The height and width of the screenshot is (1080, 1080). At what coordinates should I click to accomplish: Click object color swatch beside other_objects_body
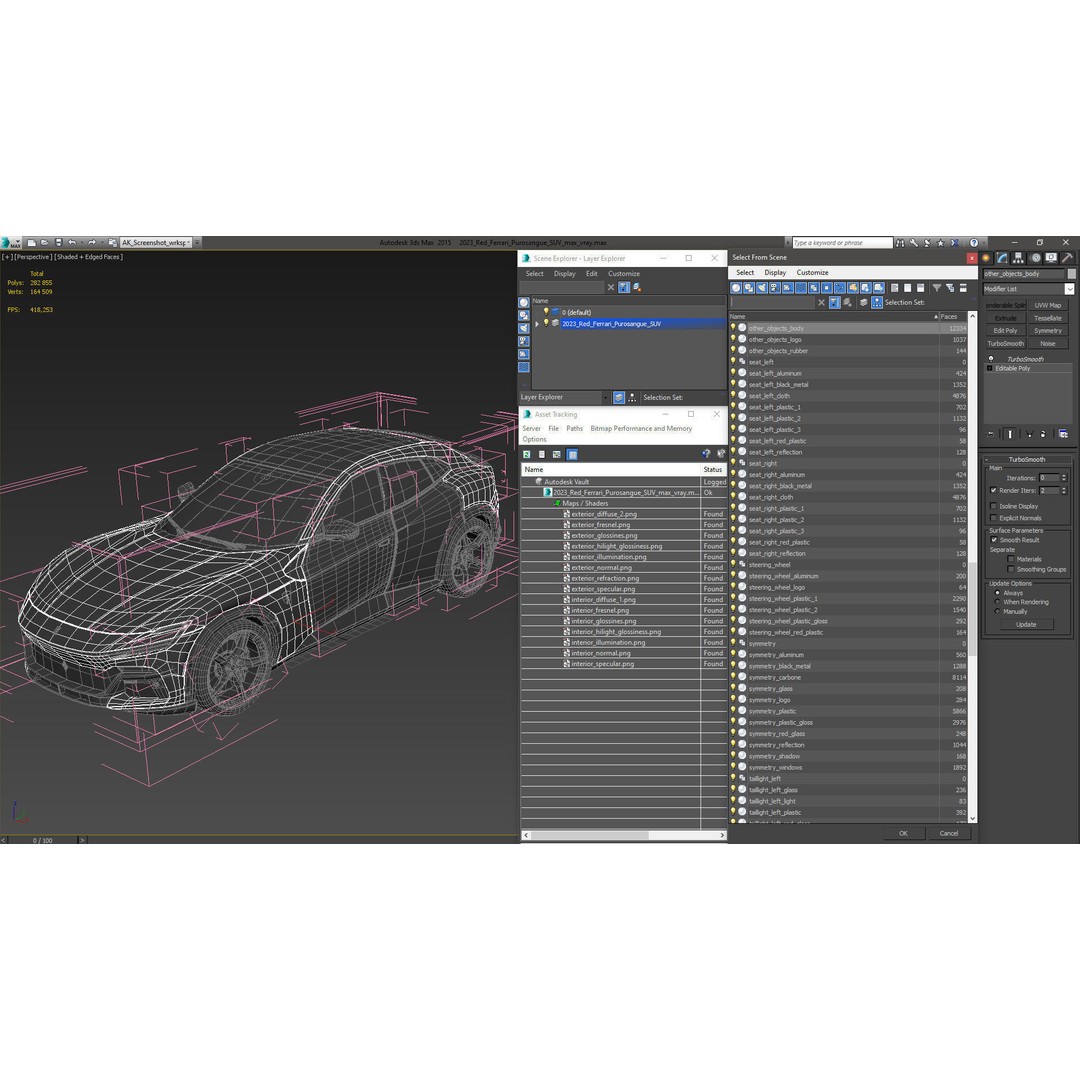1071,273
